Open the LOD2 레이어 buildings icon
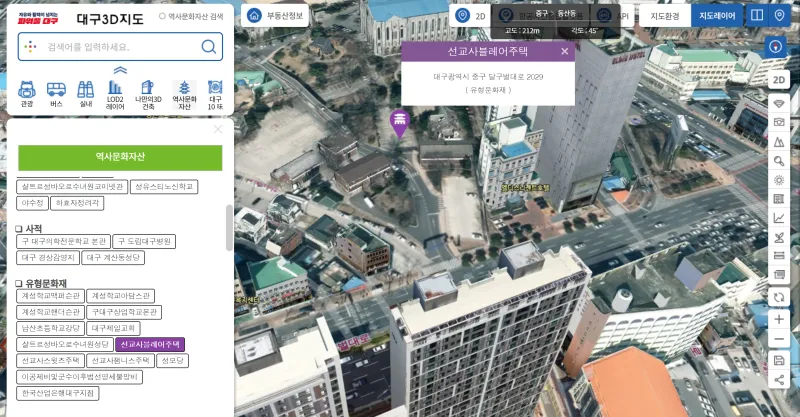This screenshot has height=417, width=800. [116, 89]
